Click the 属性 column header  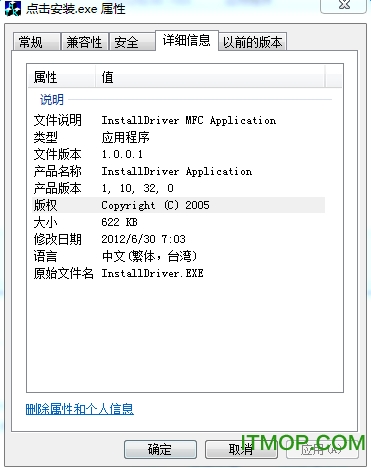(x=62, y=77)
